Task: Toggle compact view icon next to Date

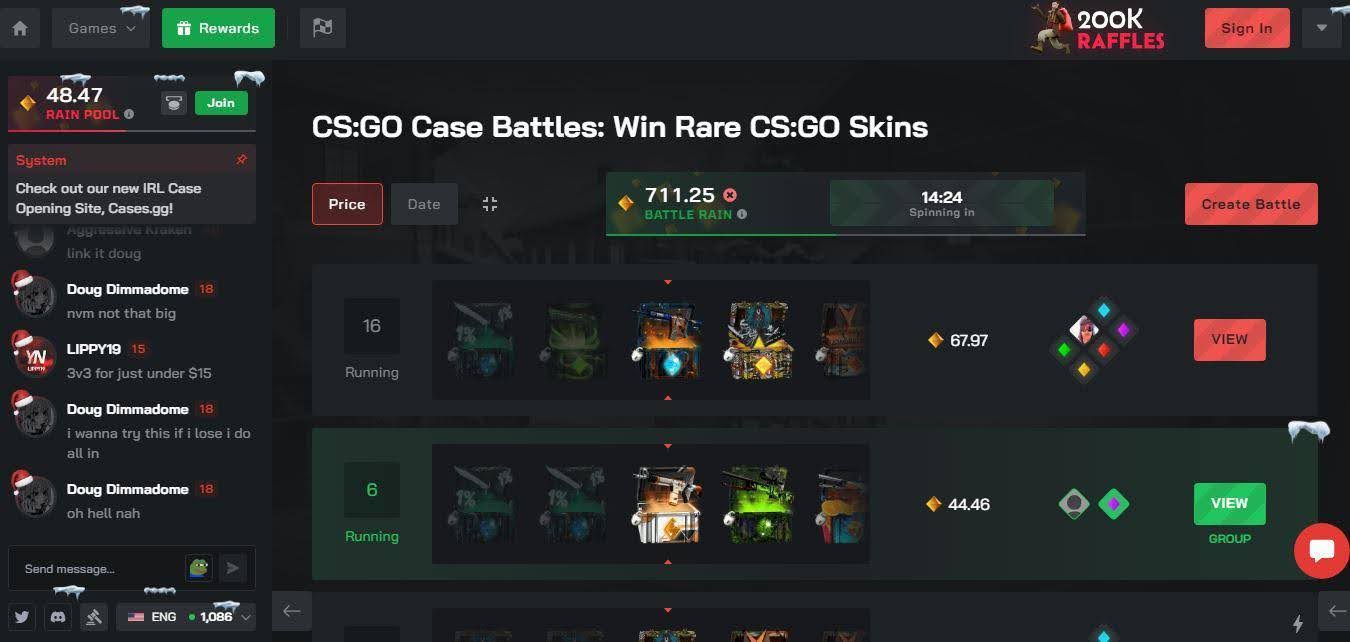Action: [489, 204]
